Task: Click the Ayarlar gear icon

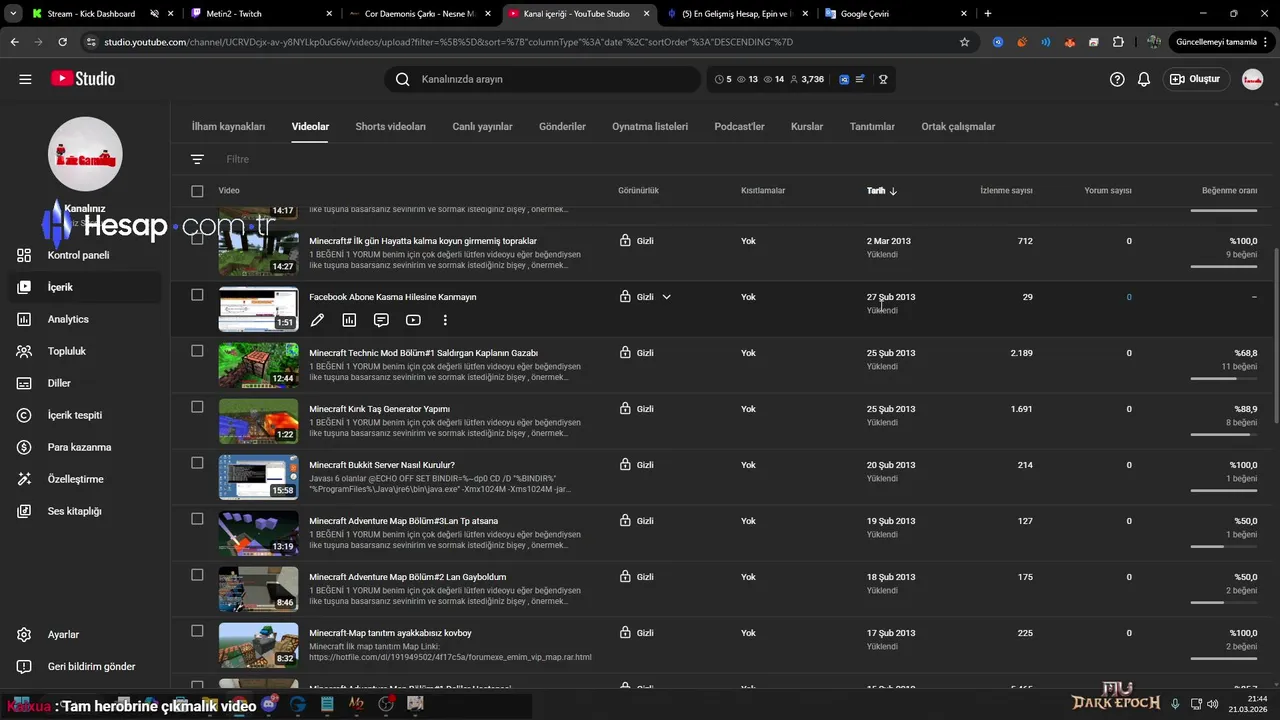Action: point(24,635)
